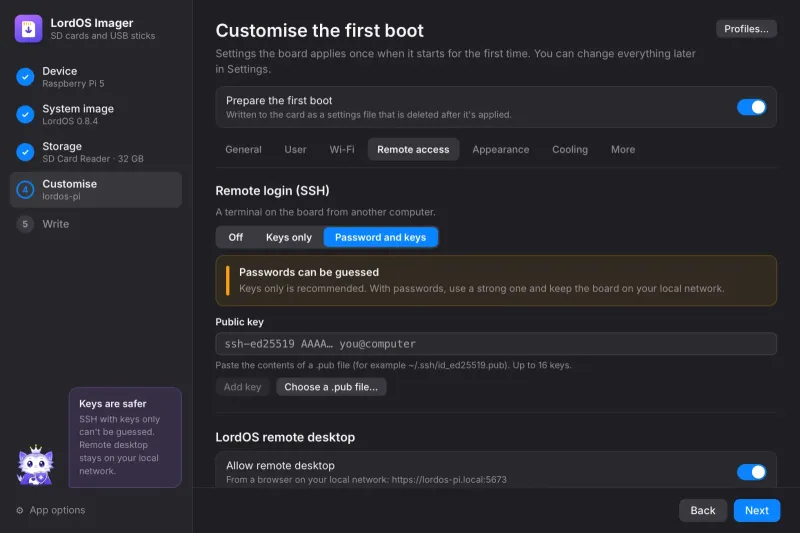Open App options

click(x=51, y=510)
